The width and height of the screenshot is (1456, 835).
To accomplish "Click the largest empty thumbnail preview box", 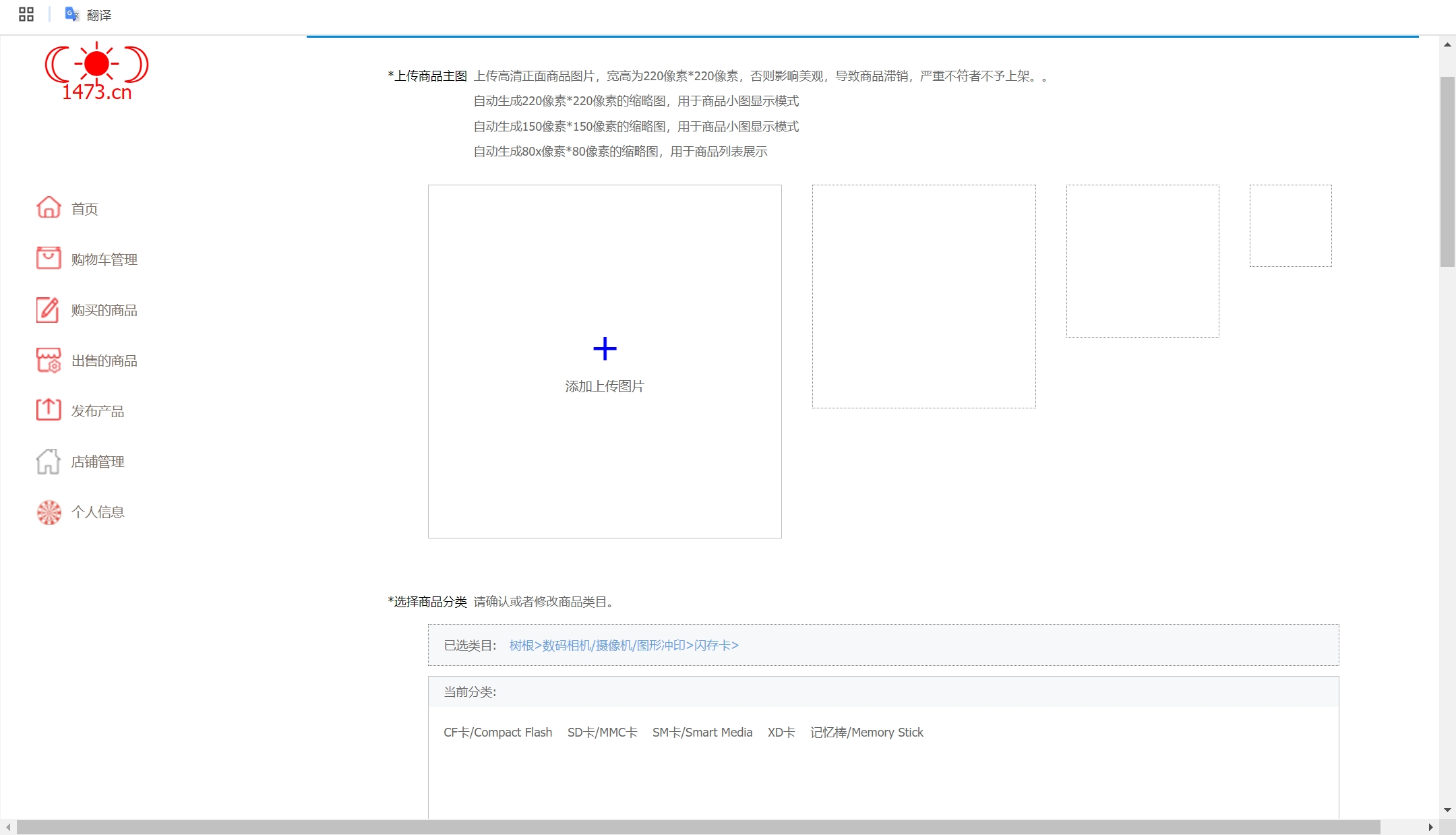I will [923, 297].
